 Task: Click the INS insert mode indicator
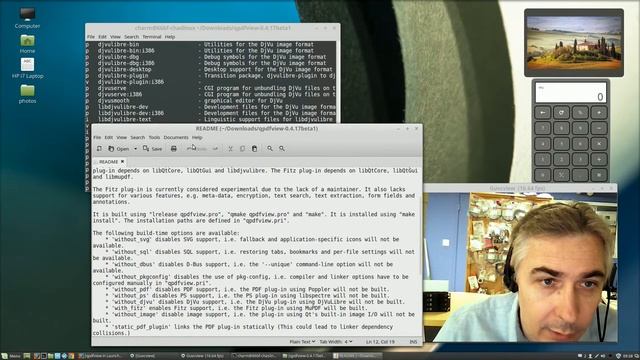413,342
